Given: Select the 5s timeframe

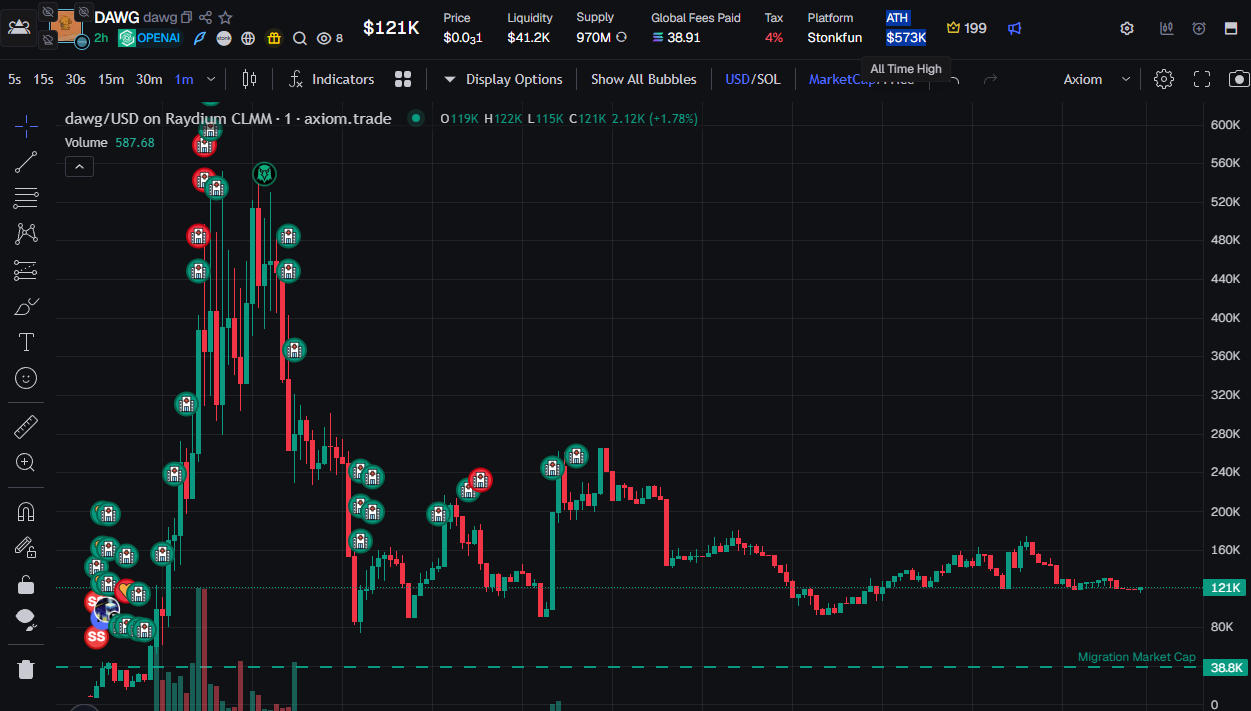Looking at the screenshot, I should pos(14,79).
